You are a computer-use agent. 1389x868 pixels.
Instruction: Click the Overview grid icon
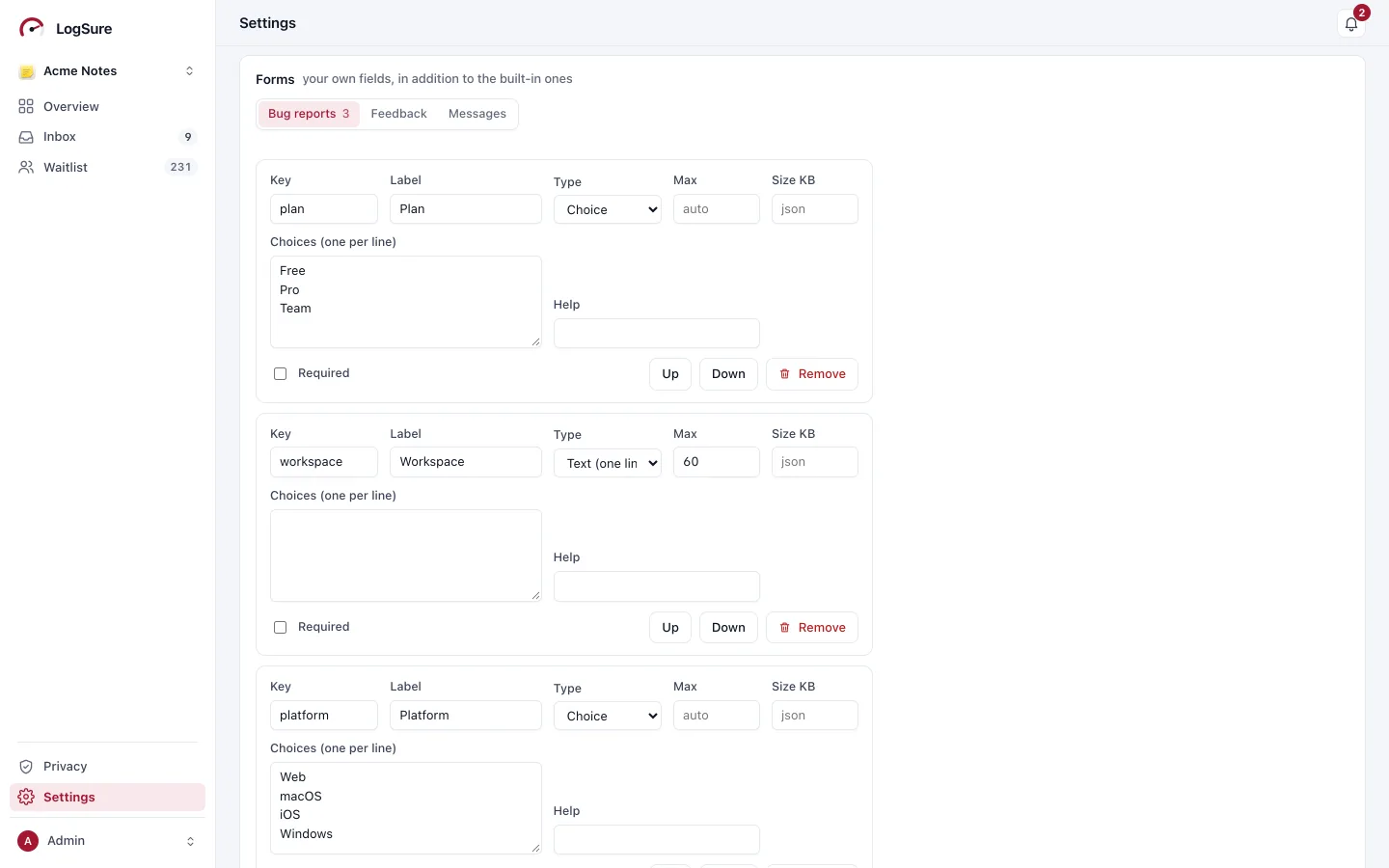point(26,106)
